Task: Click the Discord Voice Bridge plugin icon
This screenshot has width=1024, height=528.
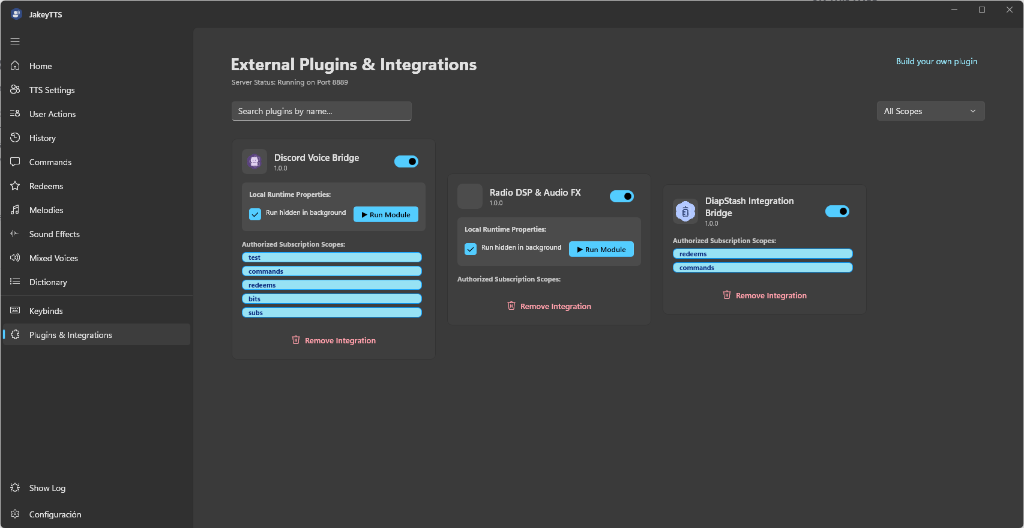Action: (255, 161)
